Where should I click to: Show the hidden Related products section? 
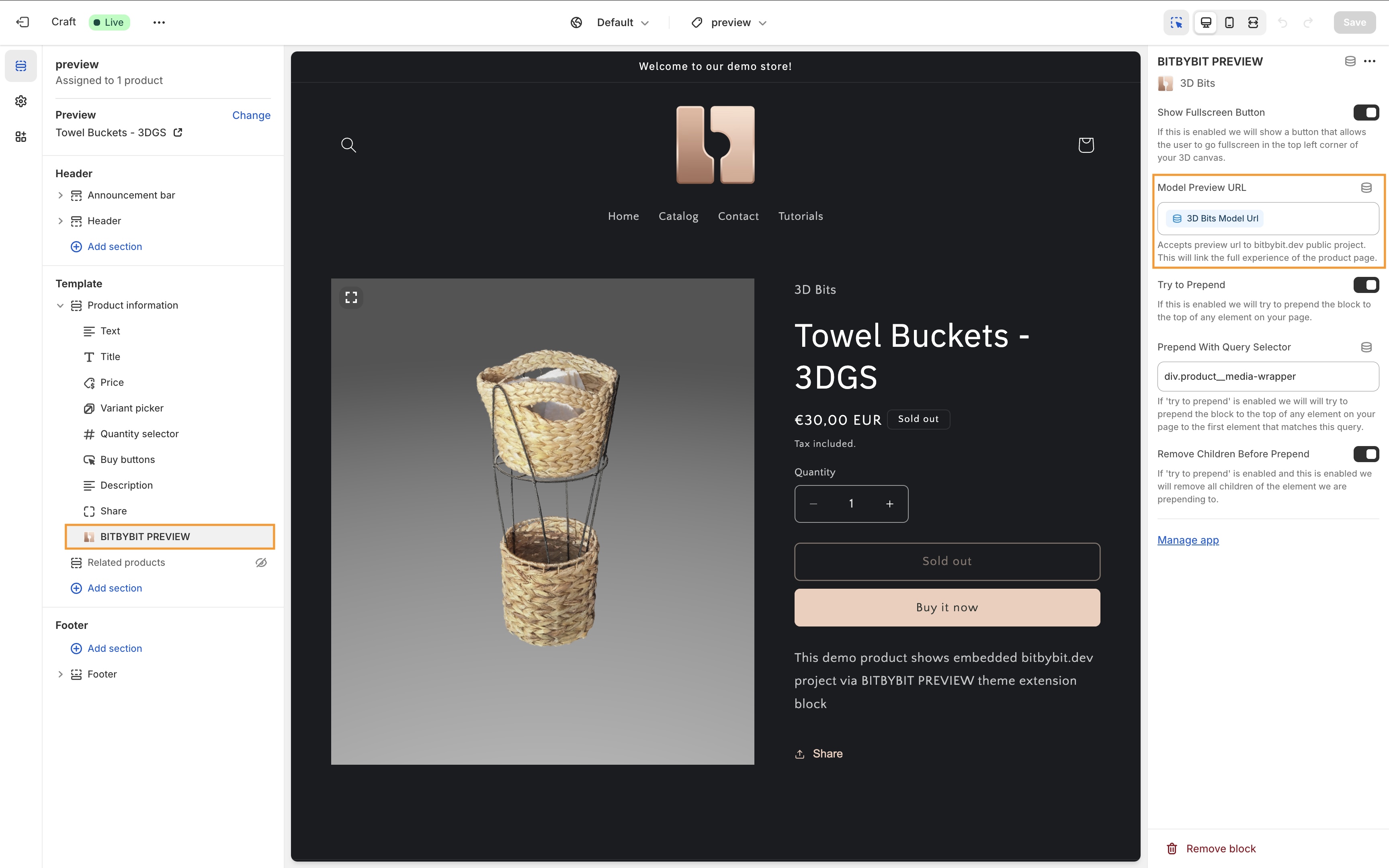point(261,563)
